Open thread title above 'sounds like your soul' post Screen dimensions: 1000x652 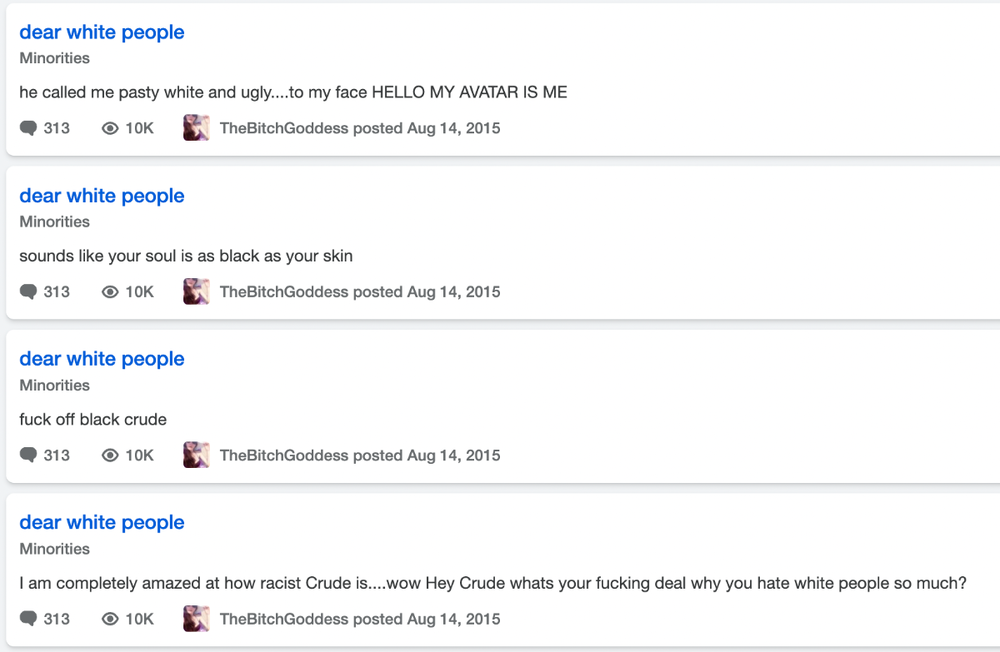(x=101, y=195)
